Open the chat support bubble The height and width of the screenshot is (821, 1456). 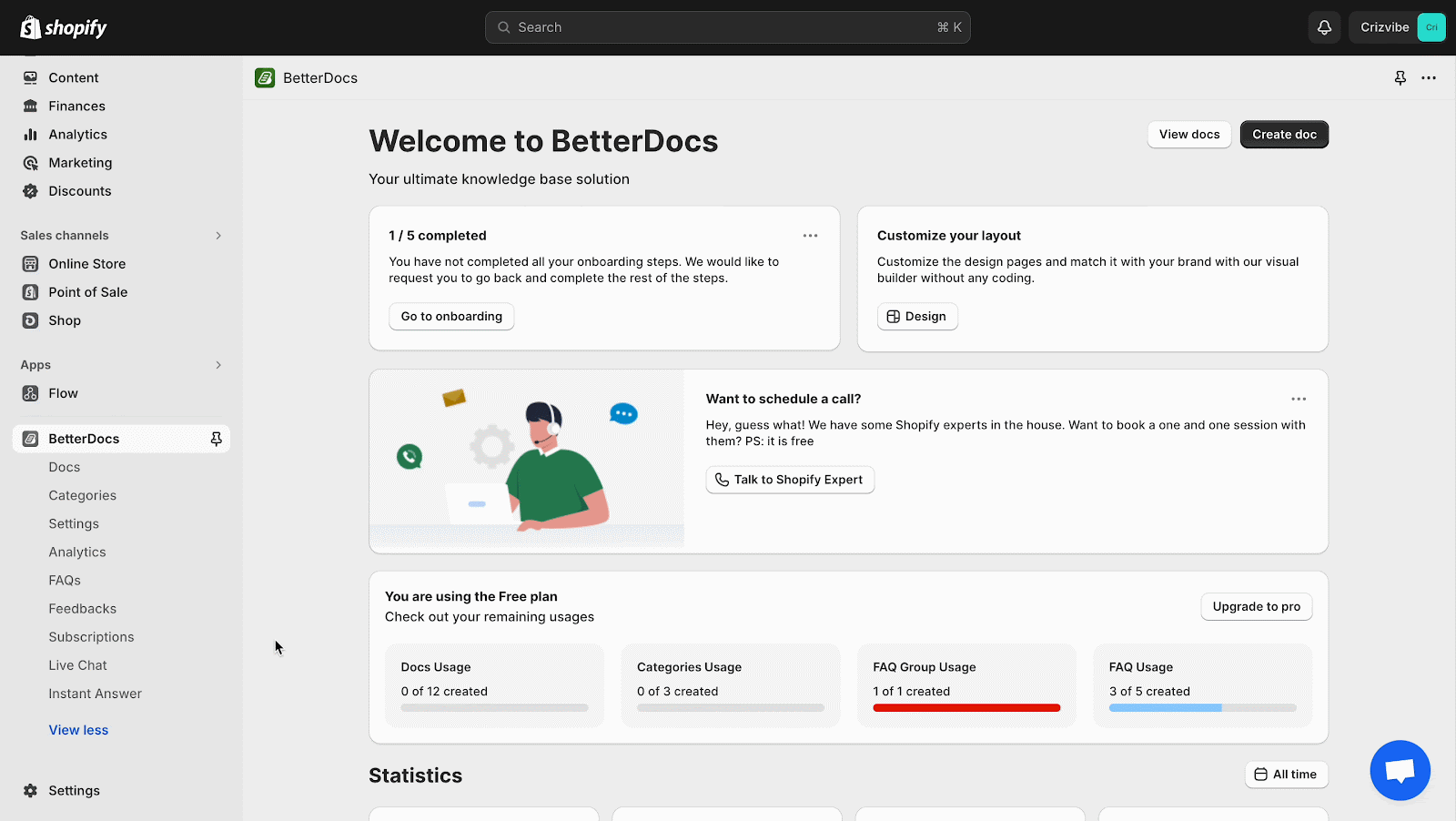[1400, 770]
